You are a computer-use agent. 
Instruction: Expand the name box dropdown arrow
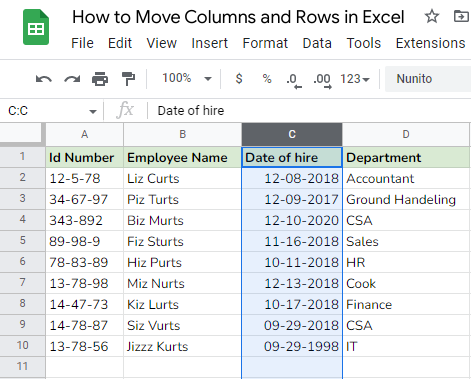coord(93,111)
